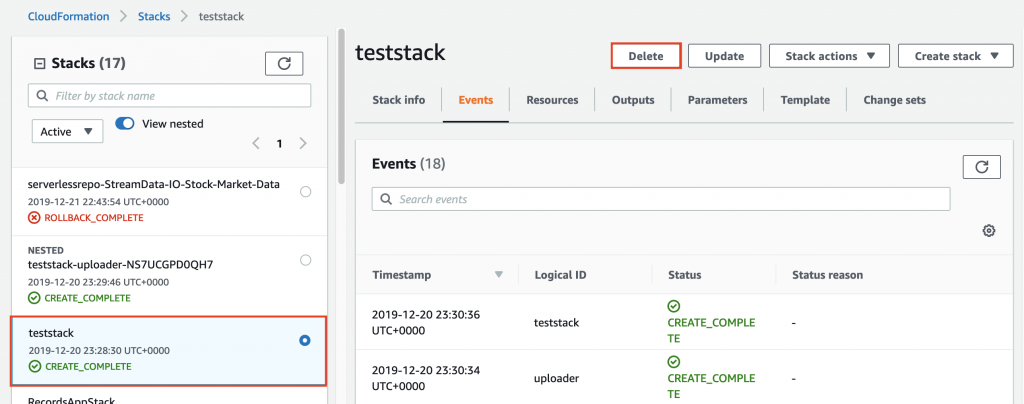Switch to the Change sets tab
1024x404 pixels.
click(894, 101)
